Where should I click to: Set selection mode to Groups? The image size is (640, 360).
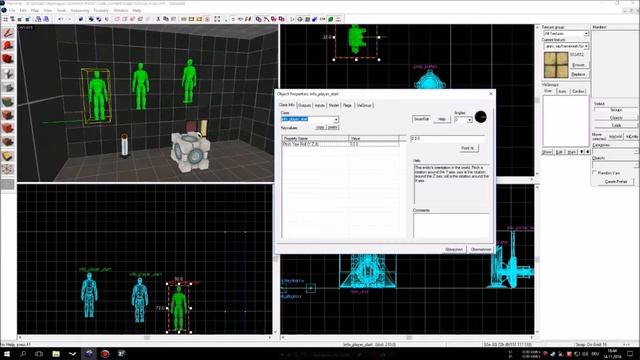pos(616,110)
